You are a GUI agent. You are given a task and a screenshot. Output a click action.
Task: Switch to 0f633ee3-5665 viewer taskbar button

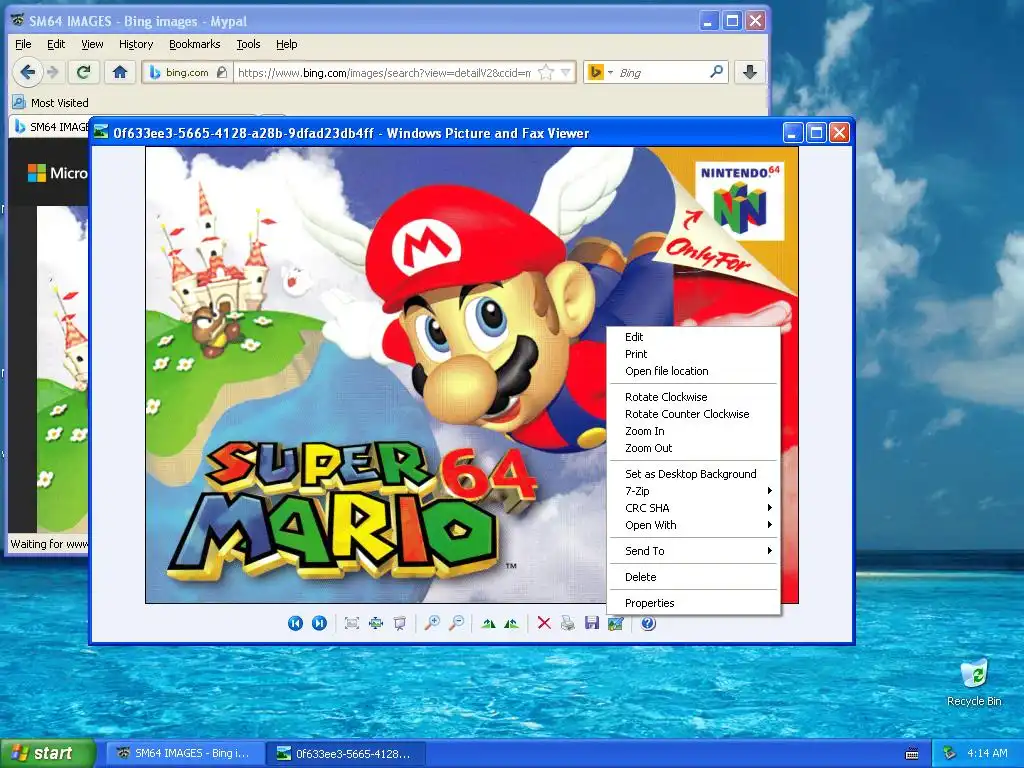pos(346,754)
